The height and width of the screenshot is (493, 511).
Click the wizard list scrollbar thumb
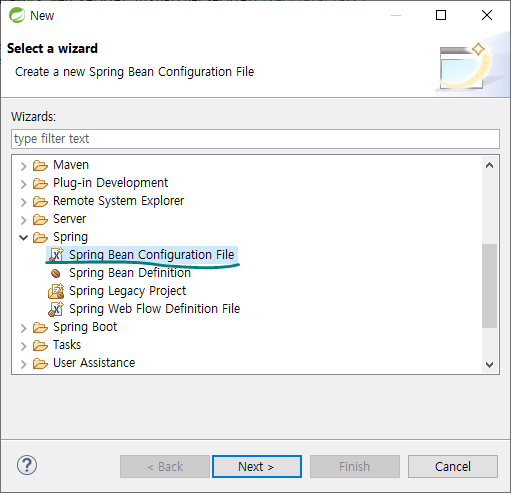(x=489, y=286)
